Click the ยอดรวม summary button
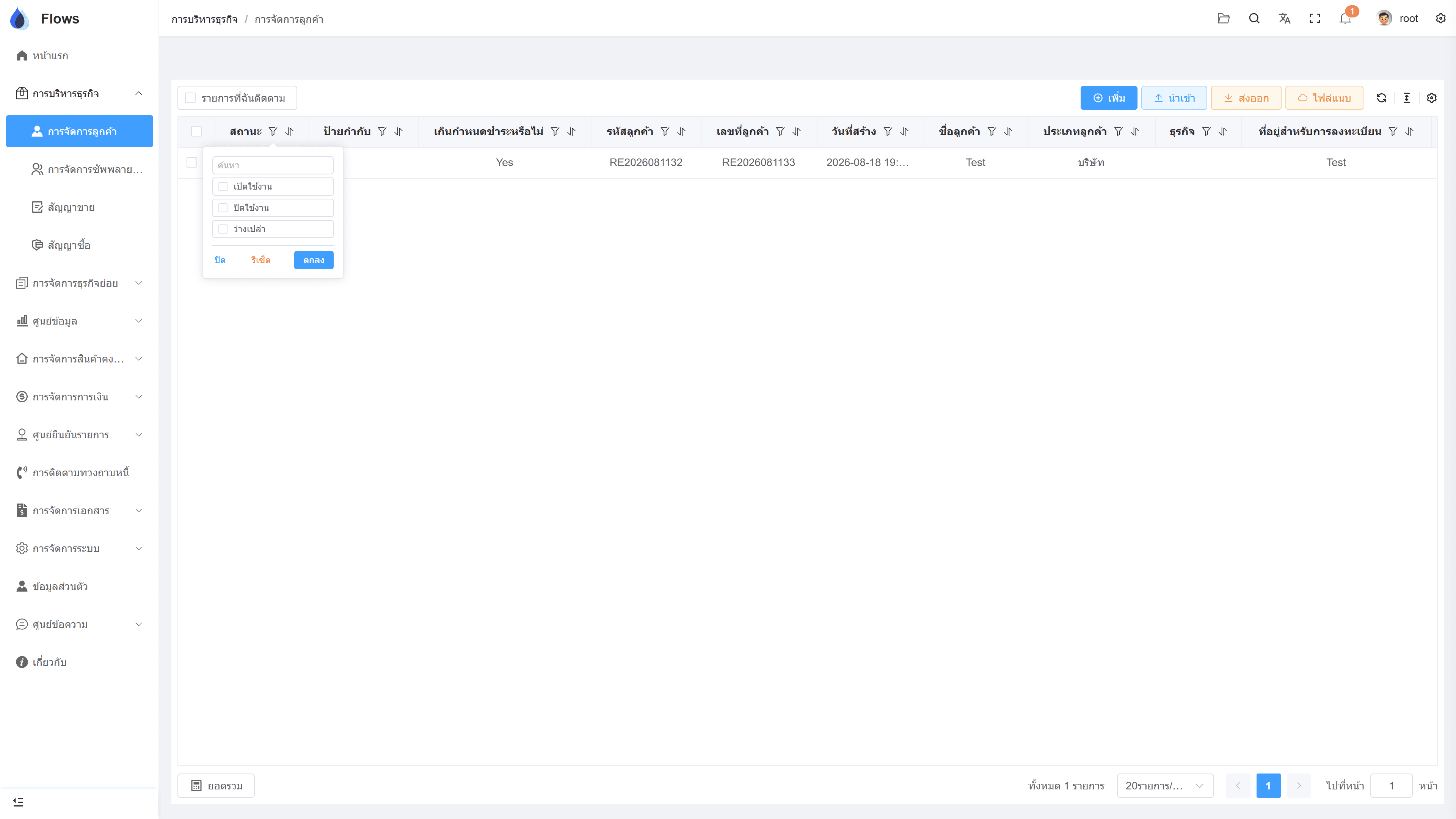1456x819 pixels. (216, 786)
